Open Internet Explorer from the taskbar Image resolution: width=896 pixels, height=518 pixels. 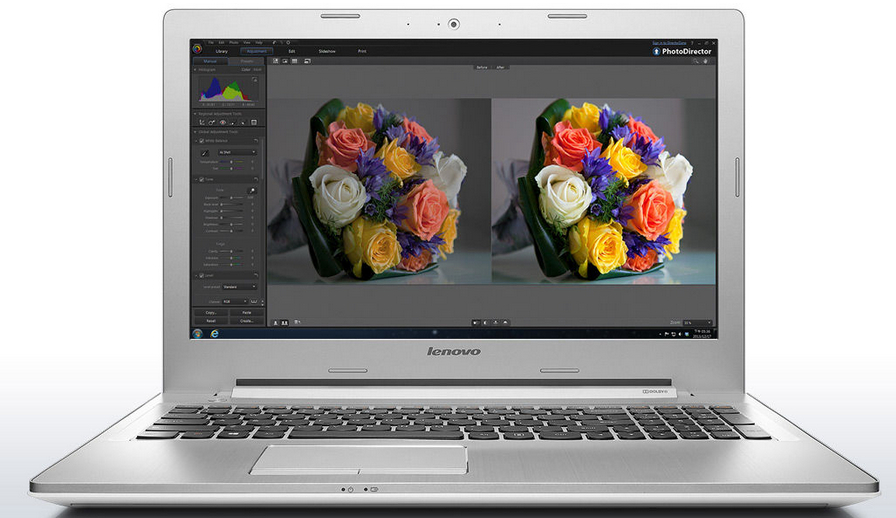tap(213, 332)
